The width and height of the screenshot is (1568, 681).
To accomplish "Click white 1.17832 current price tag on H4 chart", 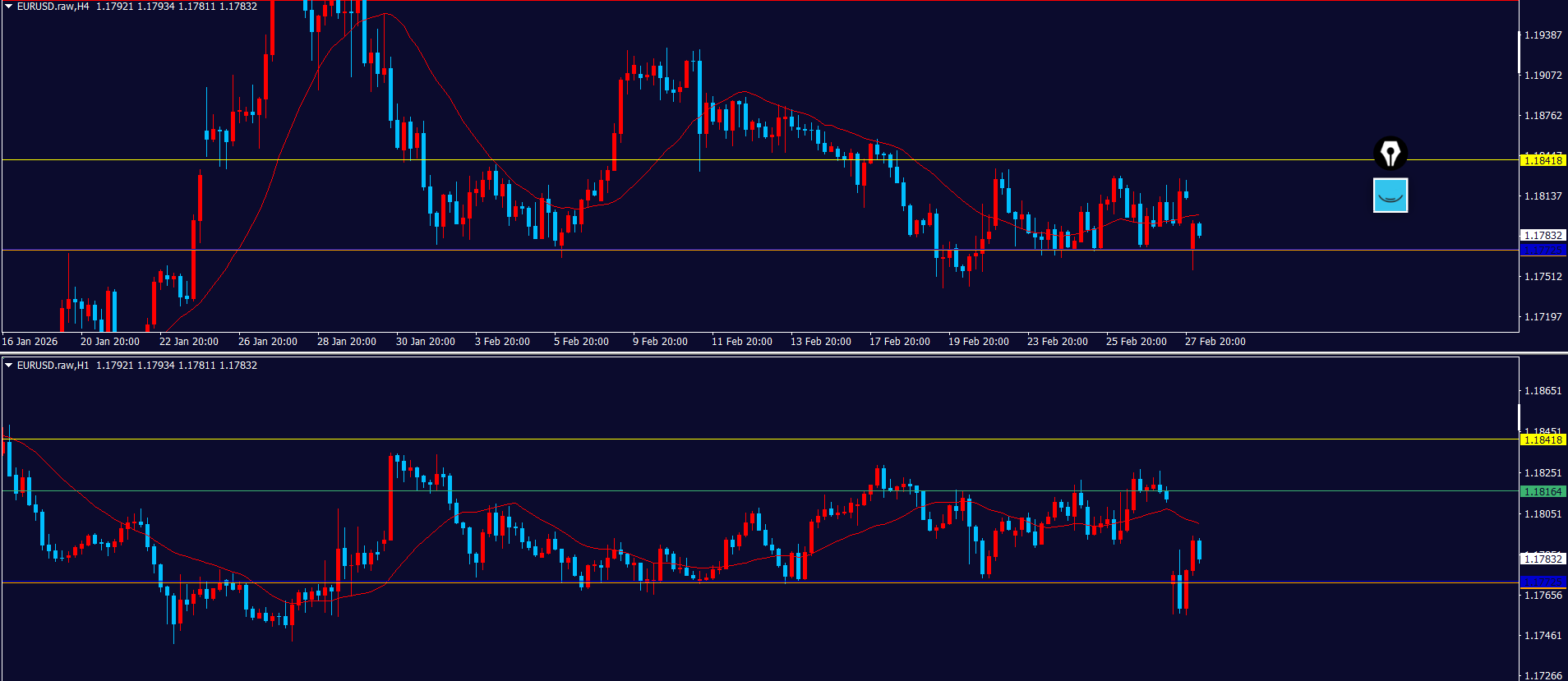I will point(1543,236).
